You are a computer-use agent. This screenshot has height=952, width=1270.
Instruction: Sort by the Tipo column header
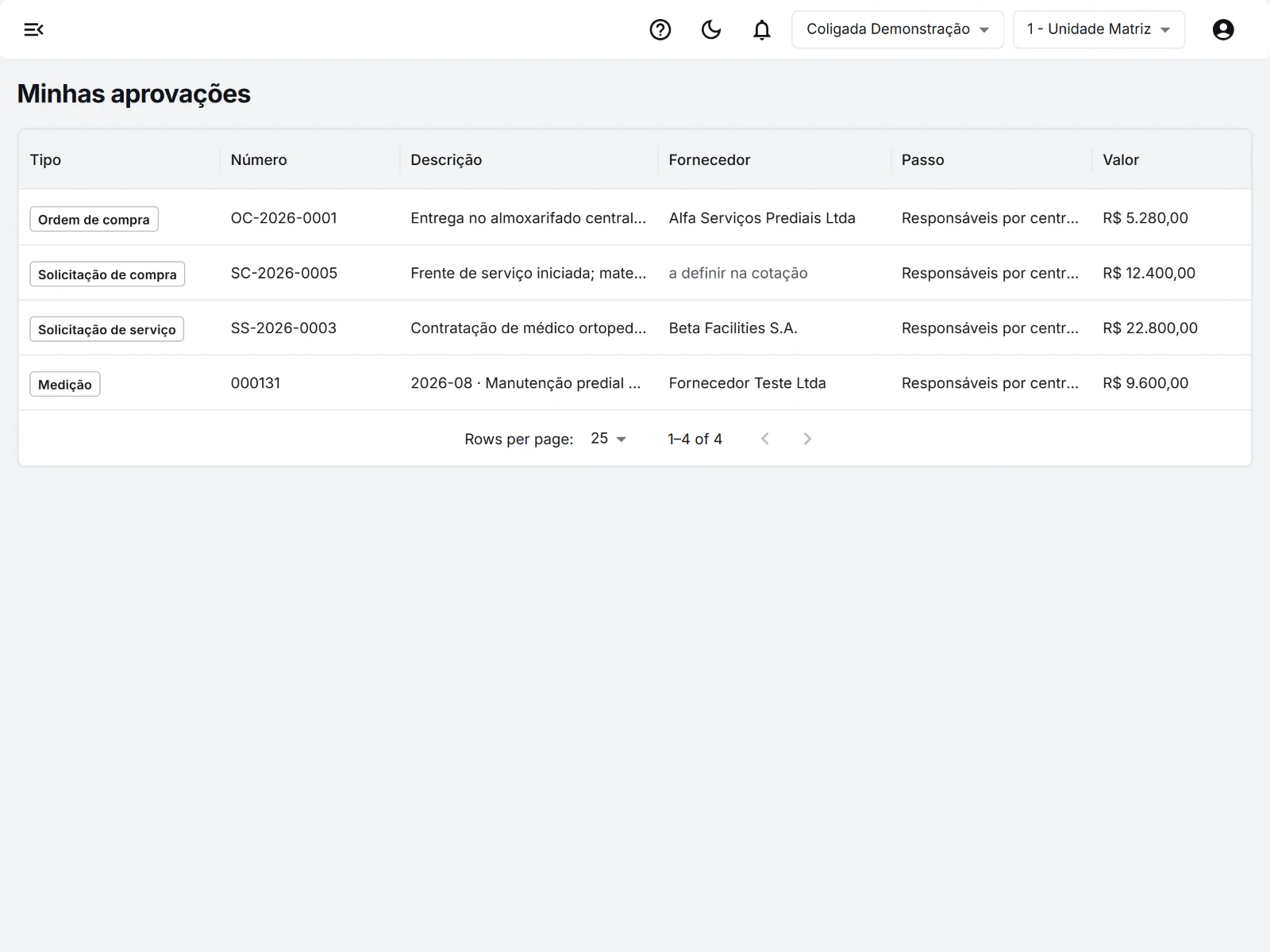(x=45, y=159)
